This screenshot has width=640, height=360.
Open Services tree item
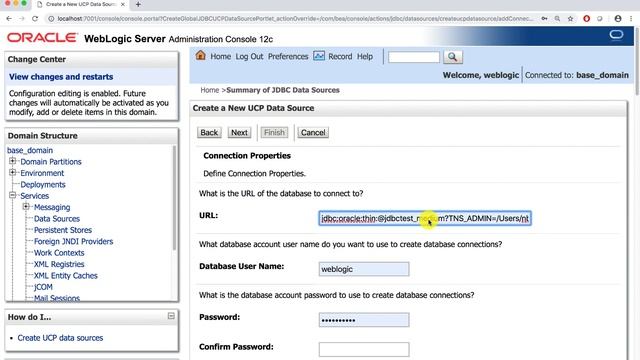tap(35, 196)
